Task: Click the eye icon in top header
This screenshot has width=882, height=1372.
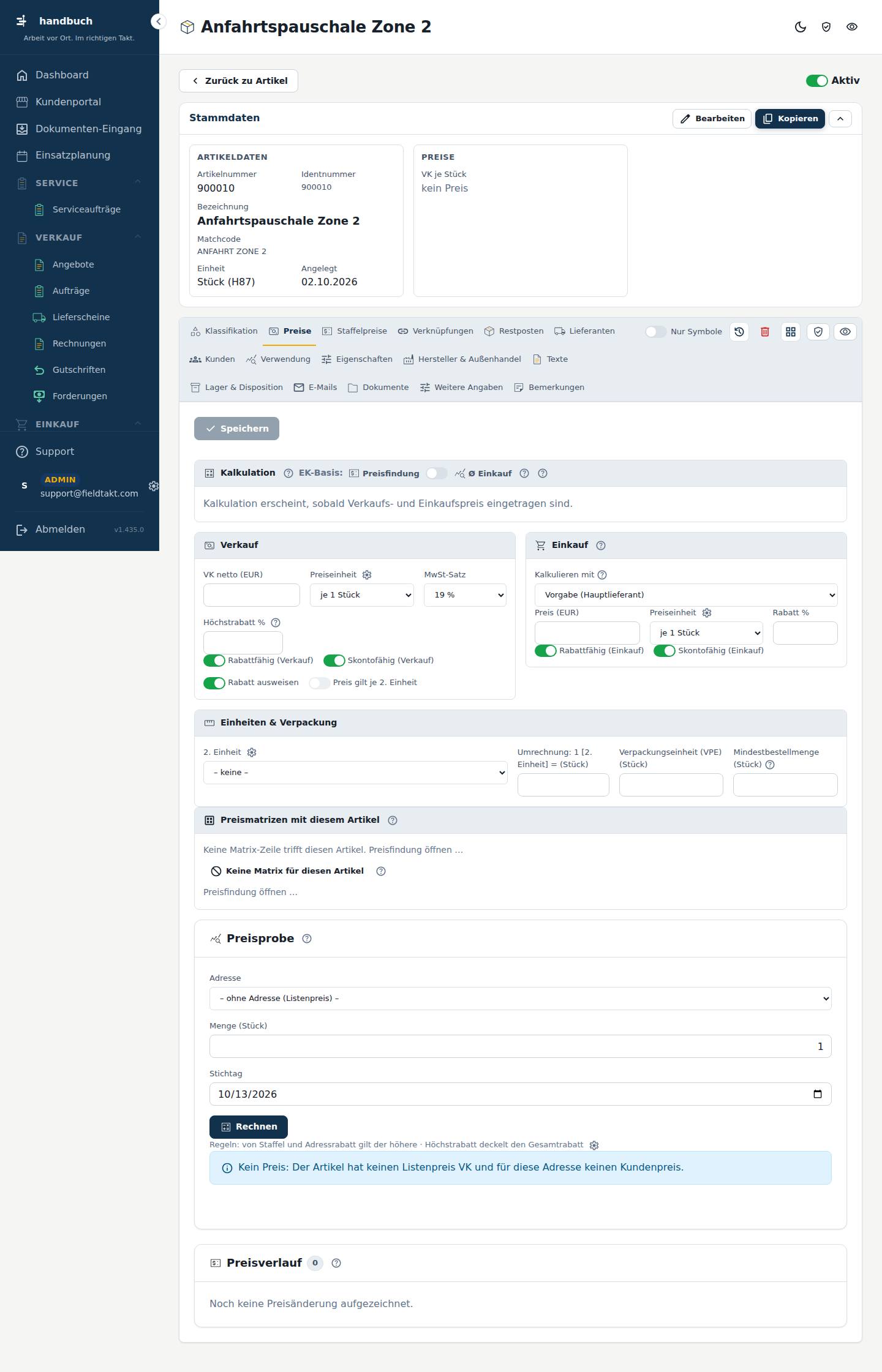Action: (852, 27)
